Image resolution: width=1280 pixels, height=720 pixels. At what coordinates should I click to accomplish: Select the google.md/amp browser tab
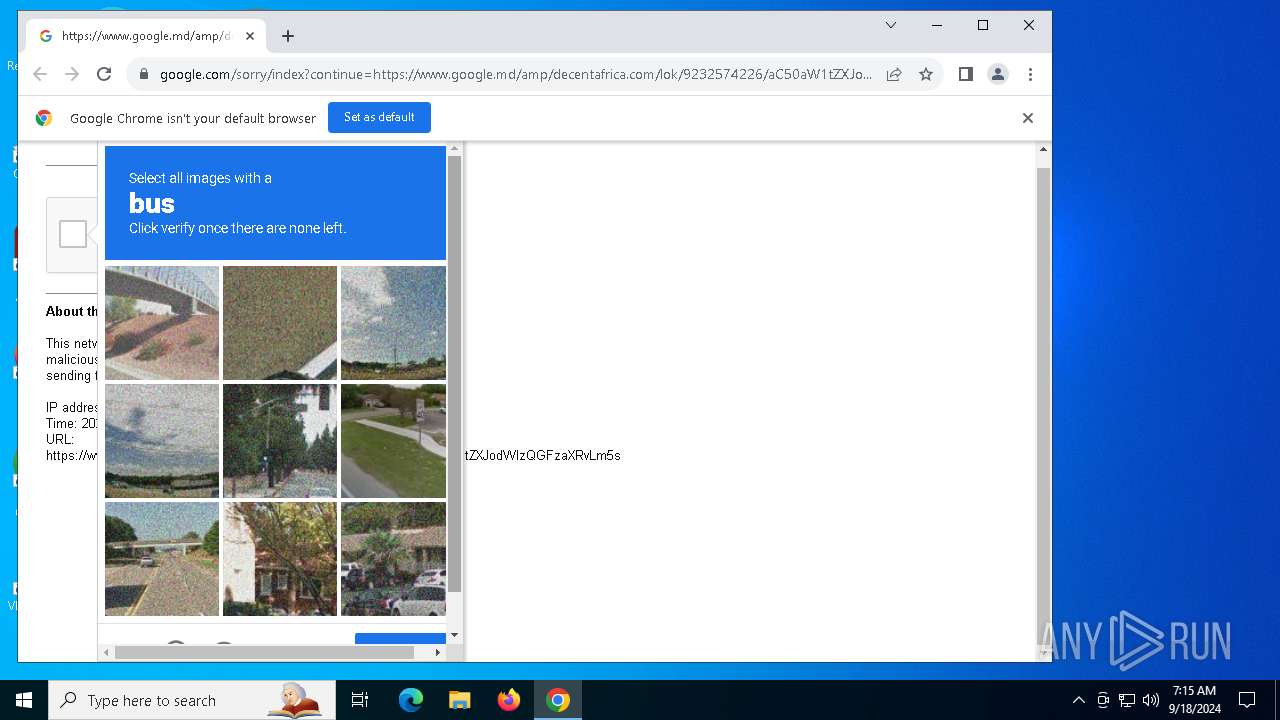(x=147, y=36)
